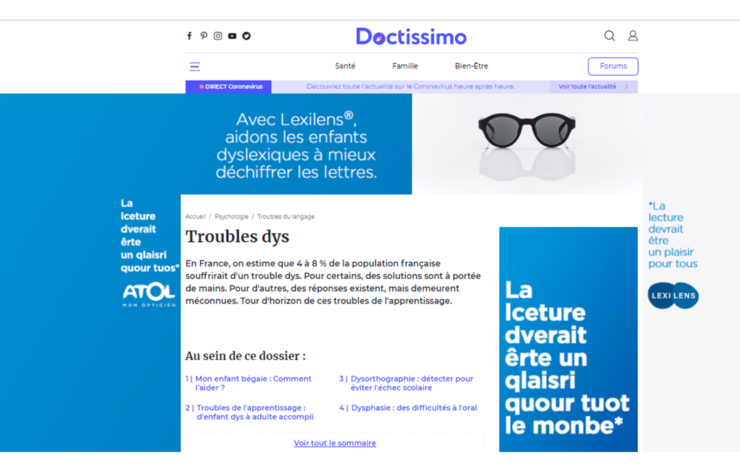Open article Dysorthographie détecter pour éviter
Screen dimensions: 740x470
tap(412, 383)
